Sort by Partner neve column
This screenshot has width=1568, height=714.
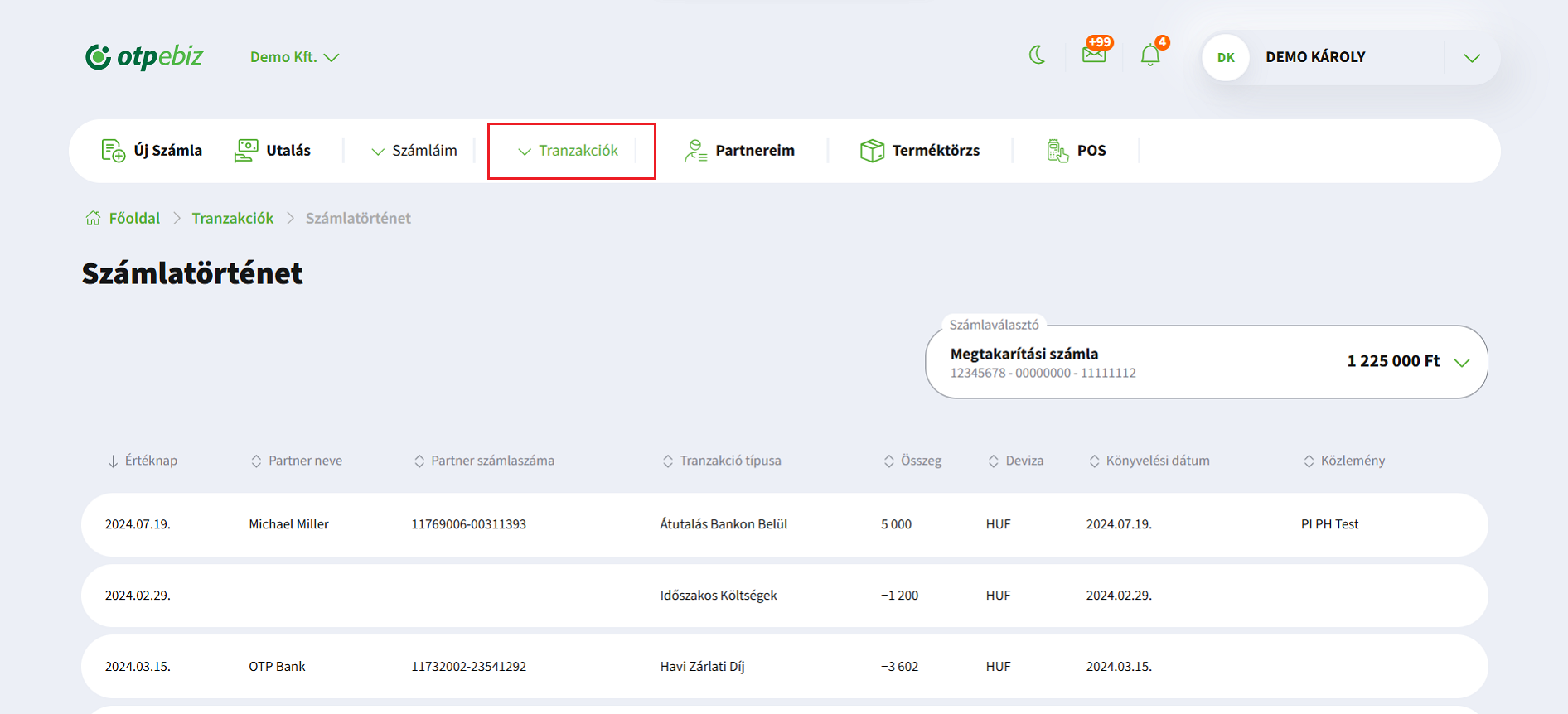pos(297,461)
